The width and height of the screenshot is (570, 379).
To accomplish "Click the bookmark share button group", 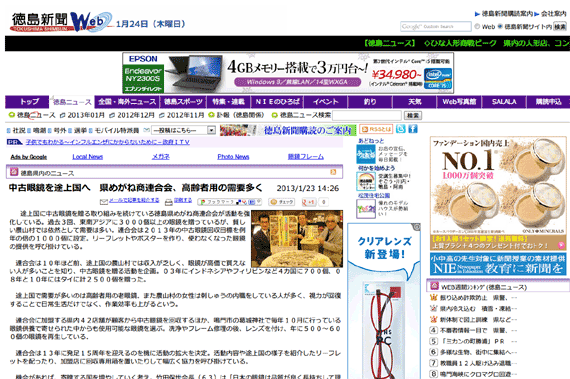I will pos(230,202).
